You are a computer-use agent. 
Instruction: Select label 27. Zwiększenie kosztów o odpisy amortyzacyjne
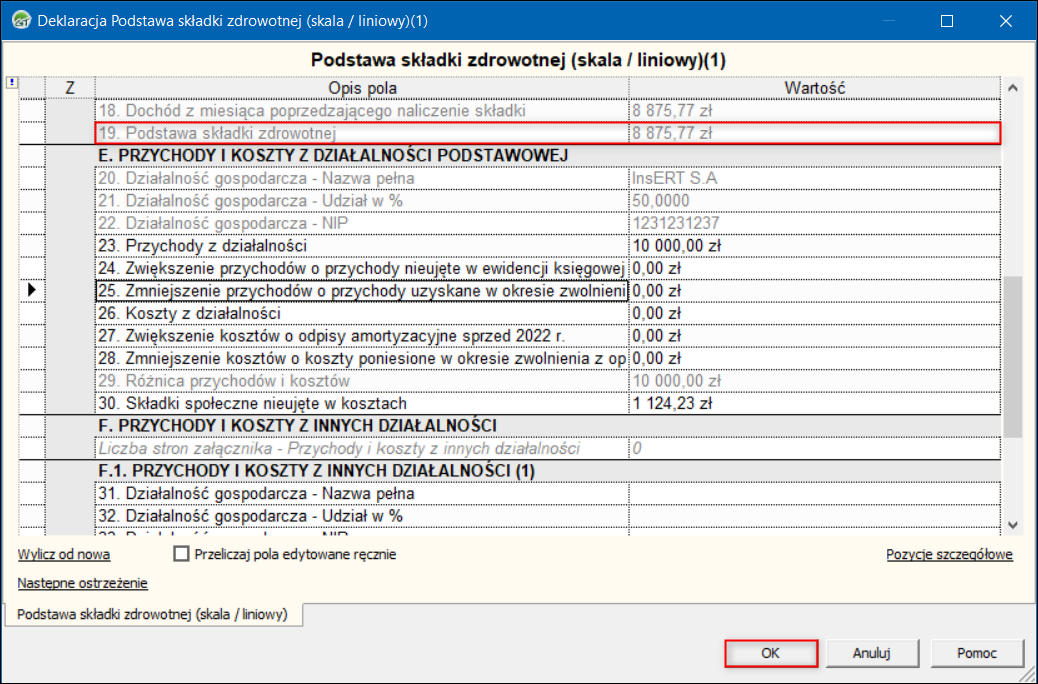tap(362, 336)
